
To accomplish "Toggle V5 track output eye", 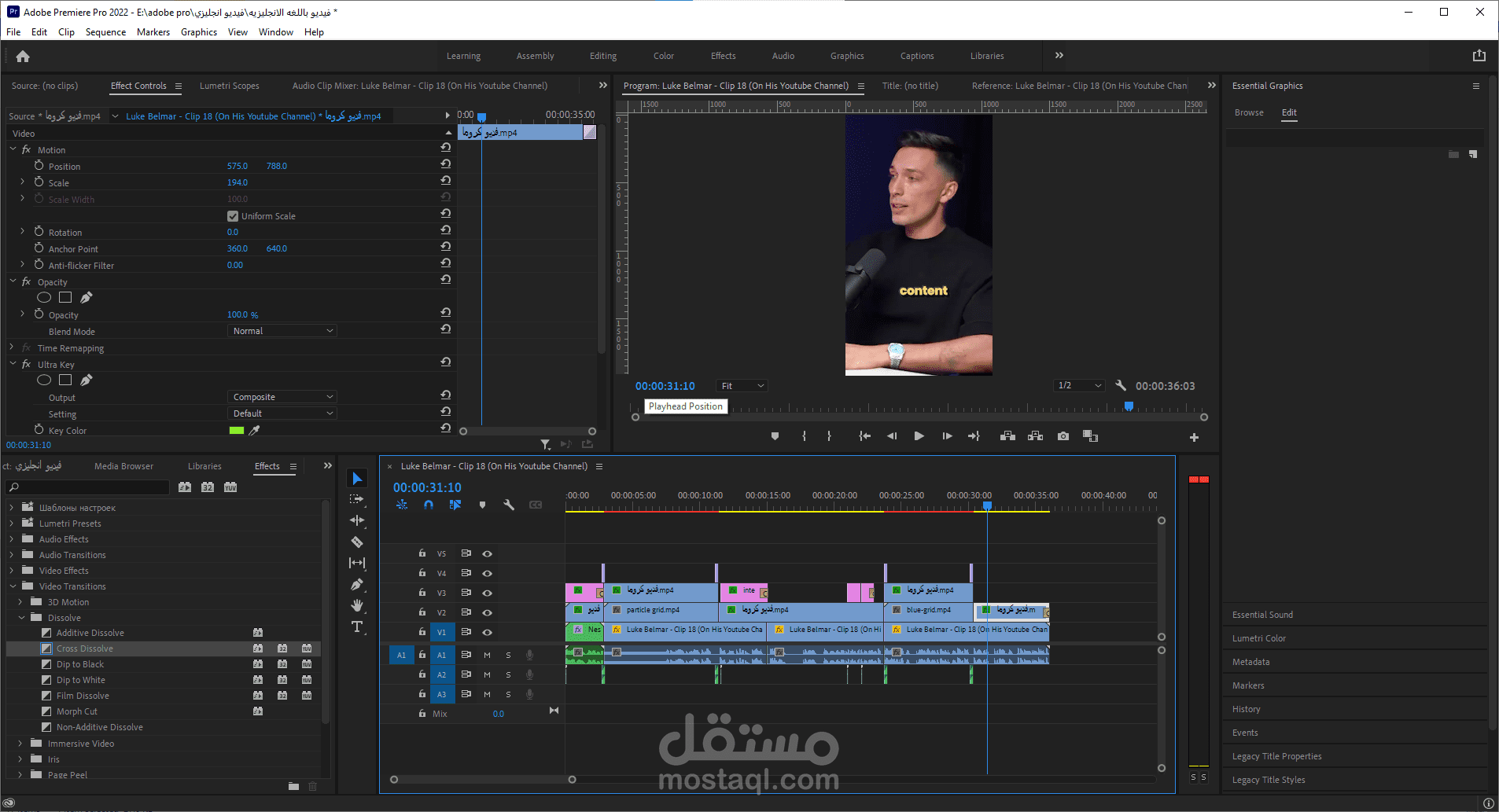I will coord(487,553).
